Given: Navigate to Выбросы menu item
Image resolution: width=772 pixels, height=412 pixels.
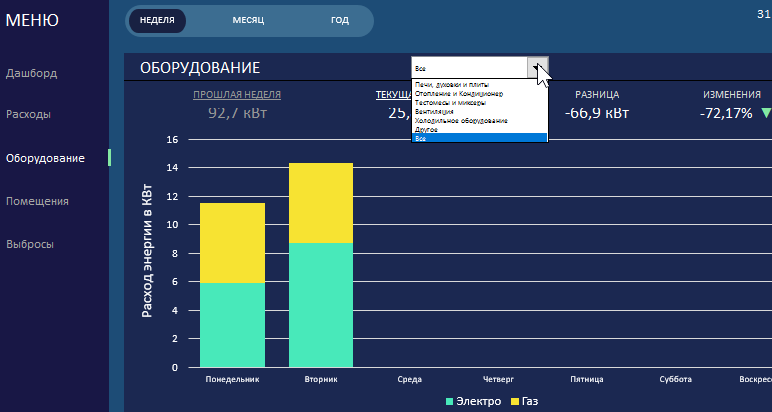Looking at the screenshot, I should pos(30,244).
